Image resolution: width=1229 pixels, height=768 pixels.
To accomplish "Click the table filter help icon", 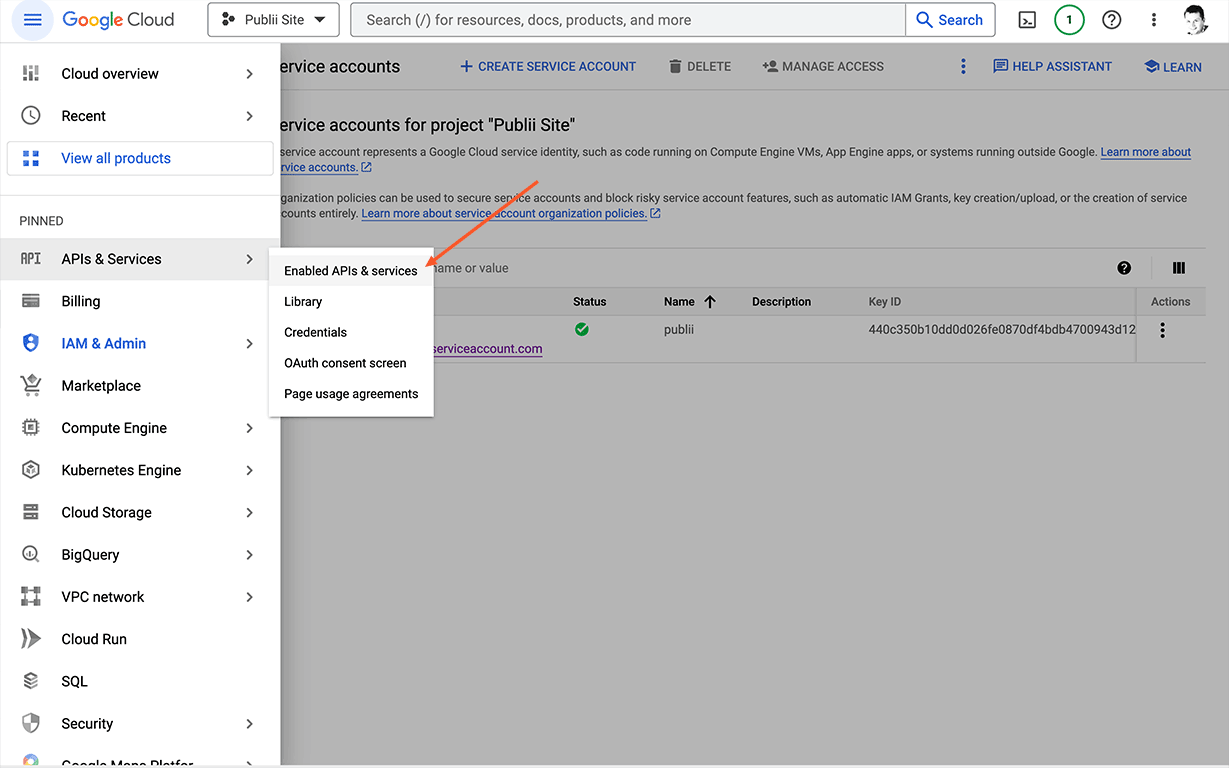I will tap(1124, 268).
